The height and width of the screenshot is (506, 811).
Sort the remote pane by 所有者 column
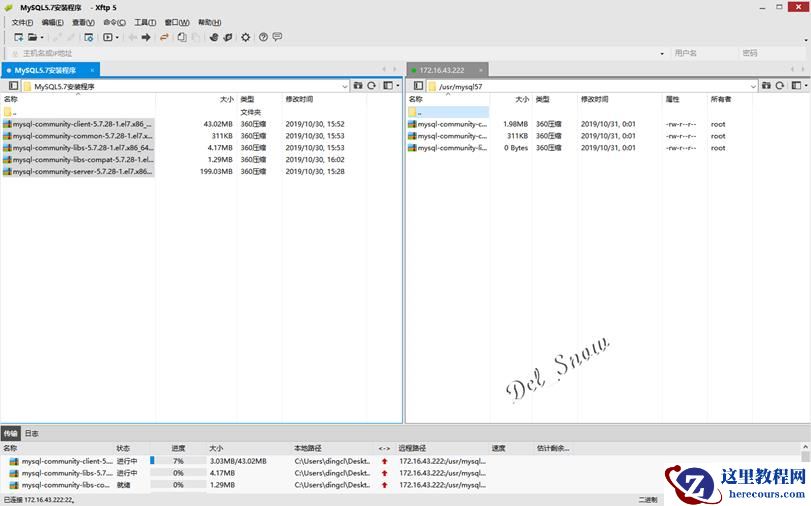(x=720, y=99)
